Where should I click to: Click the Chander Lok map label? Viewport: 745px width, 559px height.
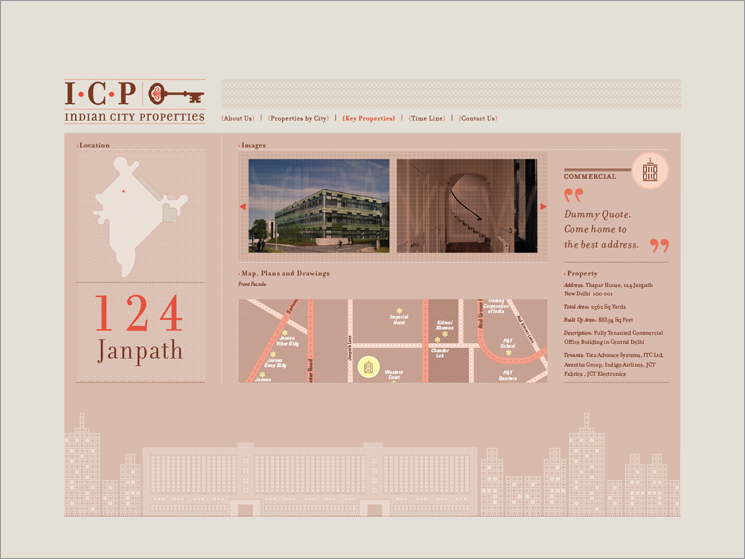pyautogui.click(x=440, y=353)
